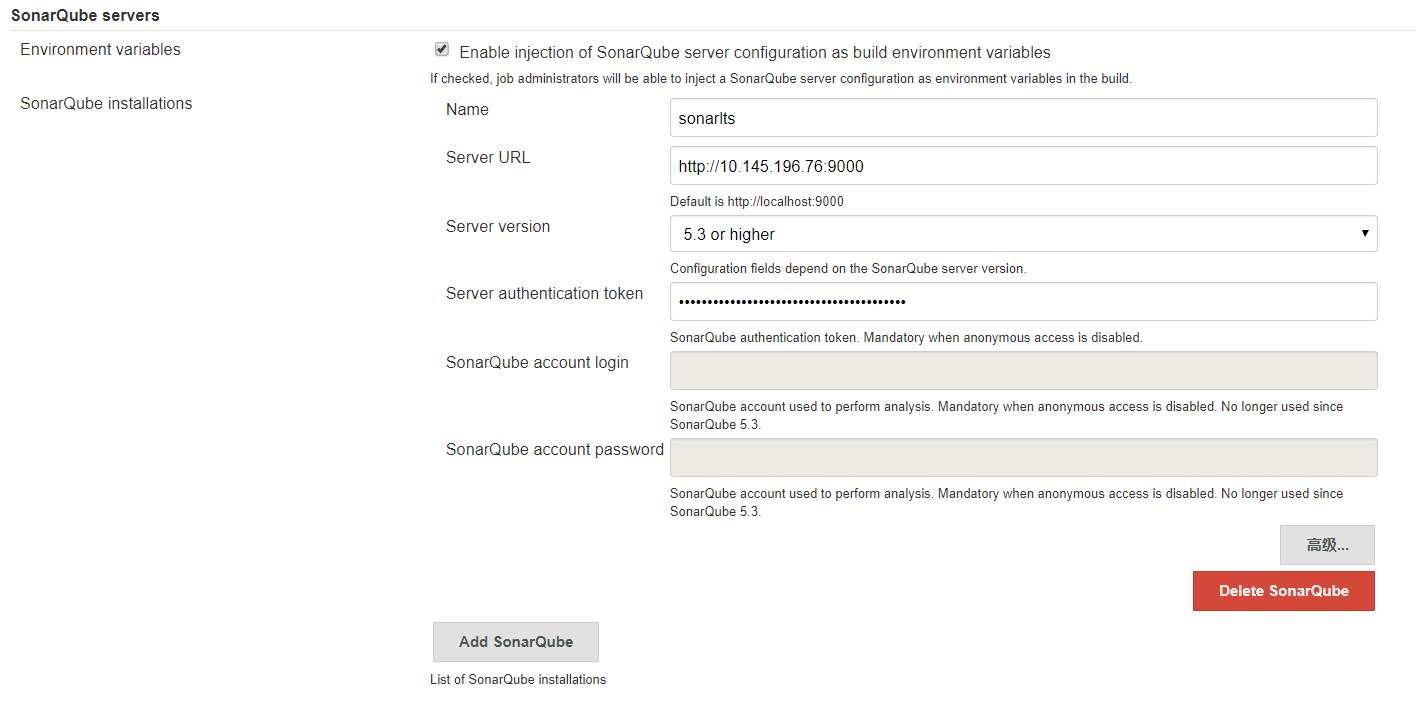This screenshot has height=701, width=1426.
Task: Click the Name field containing sonarlts
Action: pyautogui.click(x=1023, y=118)
